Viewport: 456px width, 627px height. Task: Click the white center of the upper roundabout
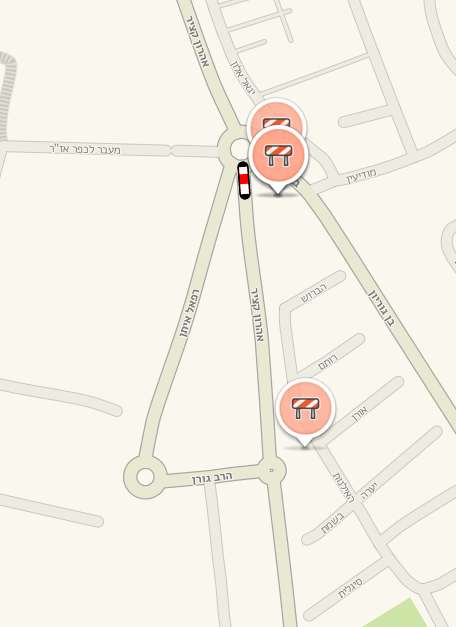240,148
